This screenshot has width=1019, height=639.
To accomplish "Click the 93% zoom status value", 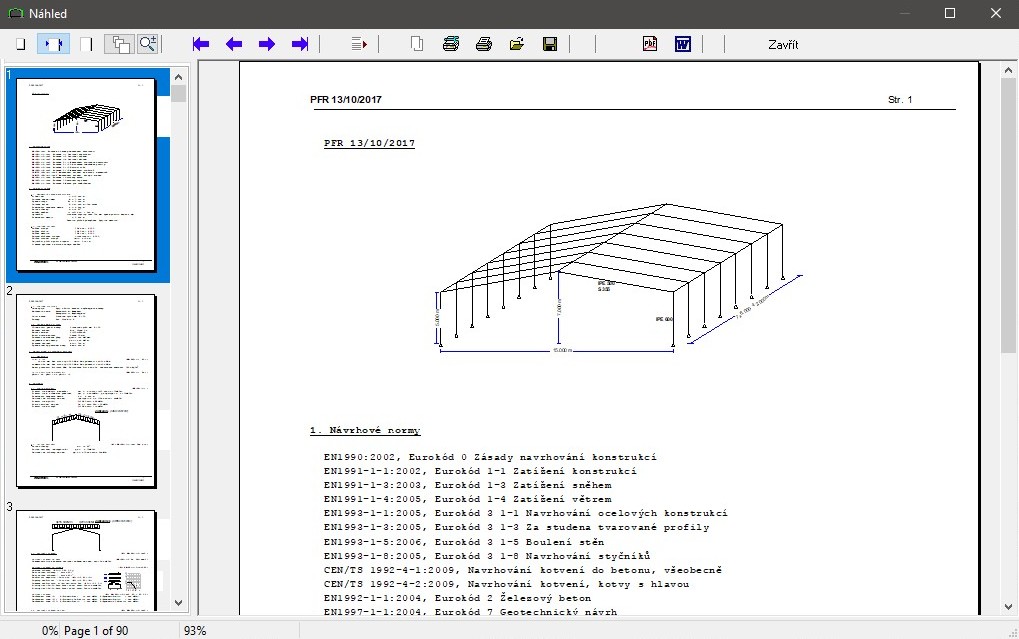I will [195, 631].
